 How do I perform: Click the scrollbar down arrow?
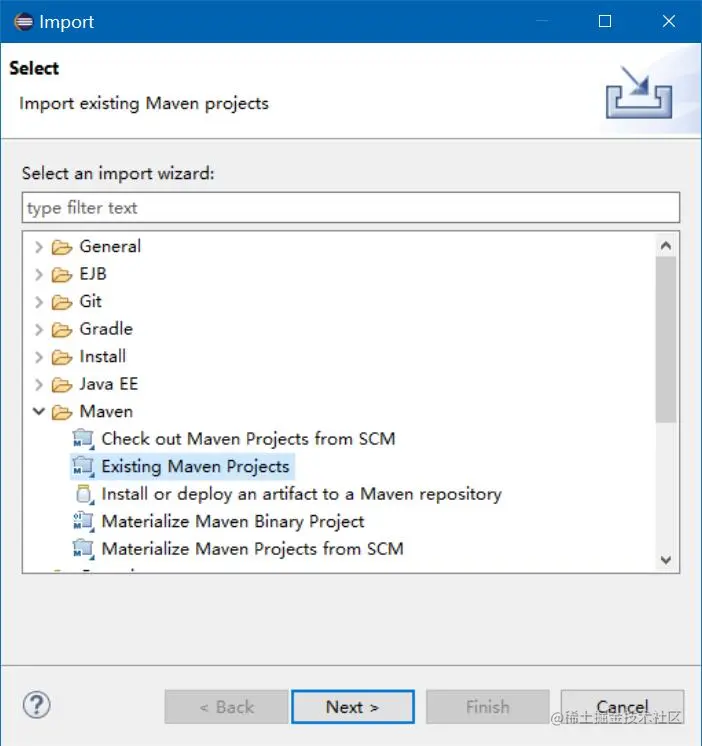tap(666, 560)
